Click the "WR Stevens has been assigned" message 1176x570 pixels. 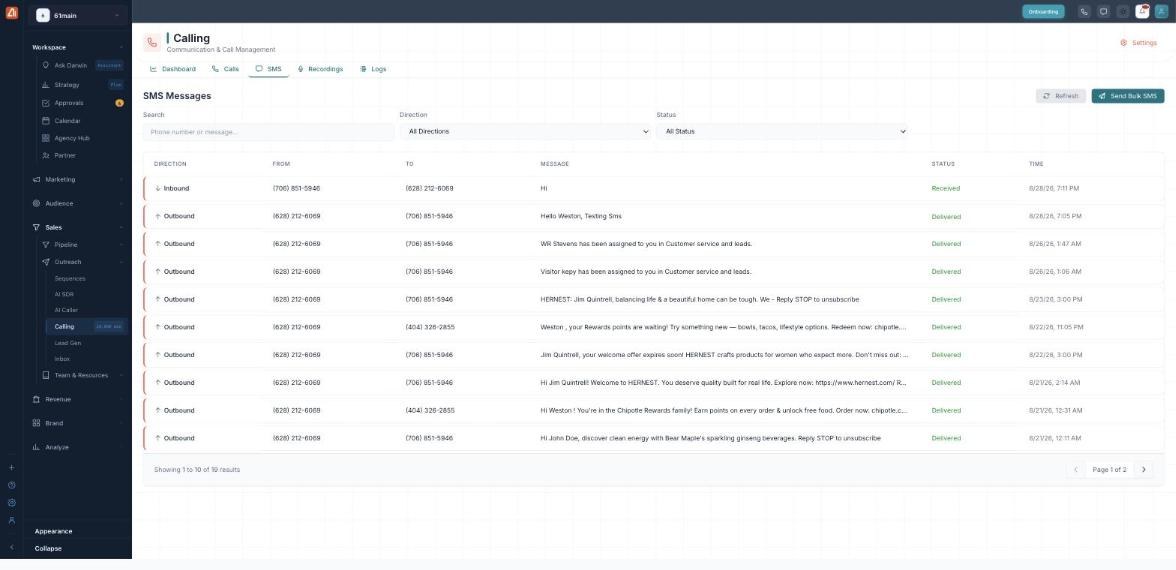[646, 244]
